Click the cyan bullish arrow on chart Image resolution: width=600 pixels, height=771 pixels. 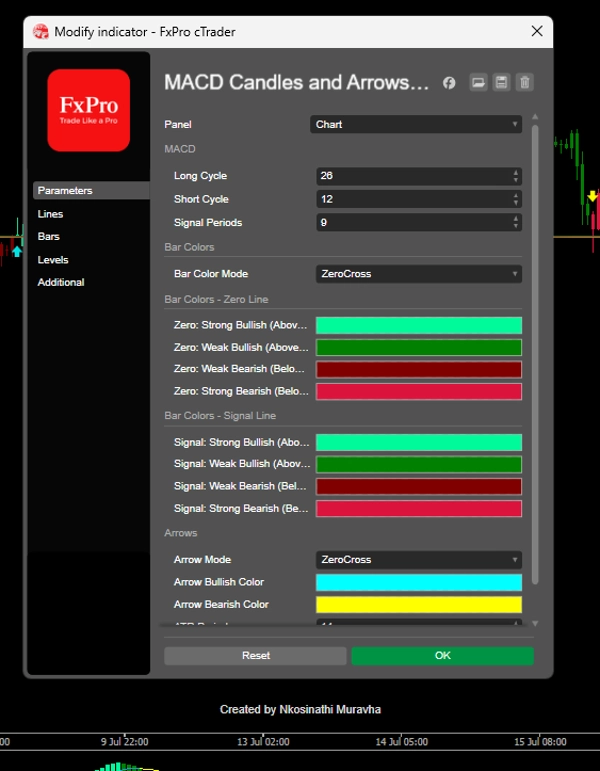point(17,251)
